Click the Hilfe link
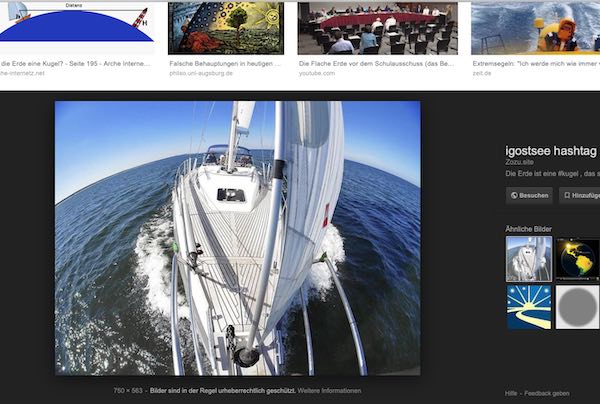This screenshot has width=600, height=404. tap(510, 393)
